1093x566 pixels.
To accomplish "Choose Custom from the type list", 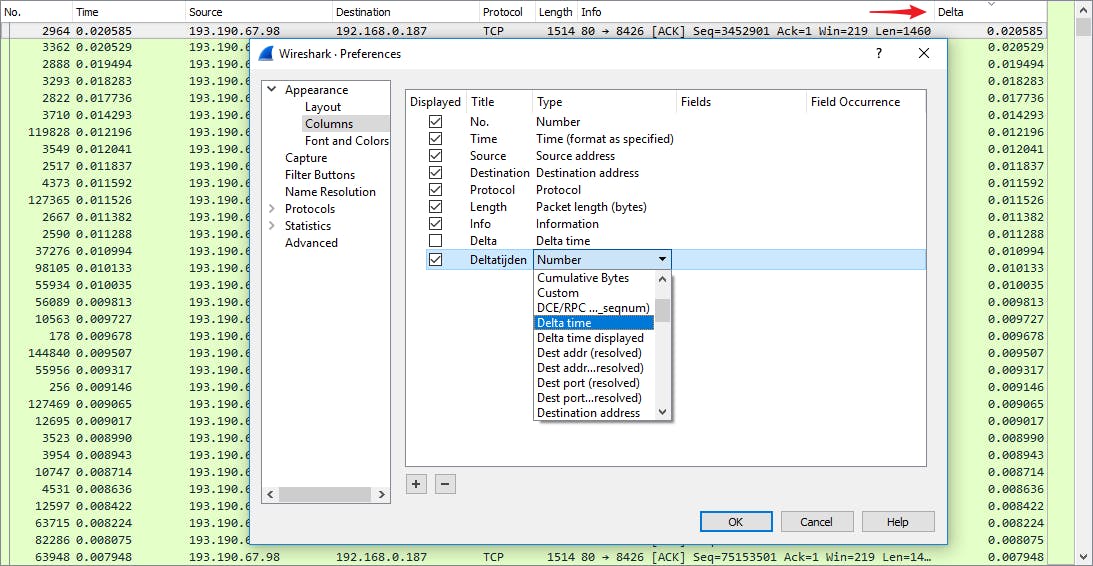I will [594, 293].
